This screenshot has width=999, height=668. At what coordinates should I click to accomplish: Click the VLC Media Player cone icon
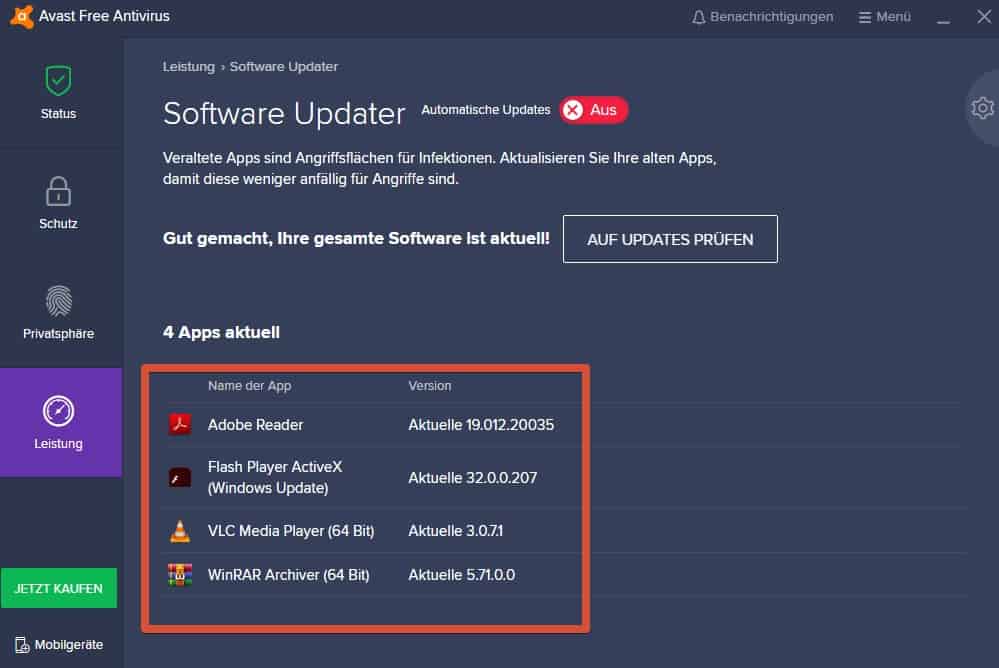pyautogui.click(x=180, y=531)
